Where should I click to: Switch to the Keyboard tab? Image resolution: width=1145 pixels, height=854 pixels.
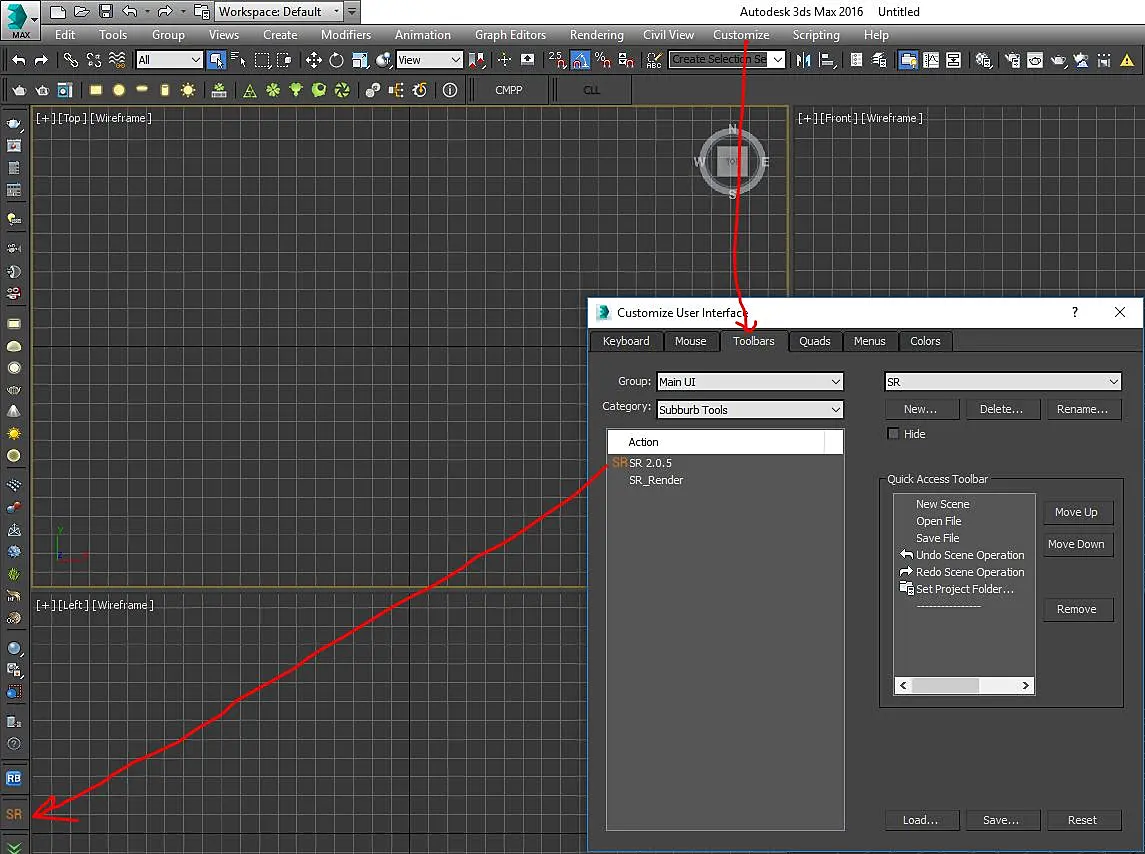pyautogui.click(x=626, y=341)
